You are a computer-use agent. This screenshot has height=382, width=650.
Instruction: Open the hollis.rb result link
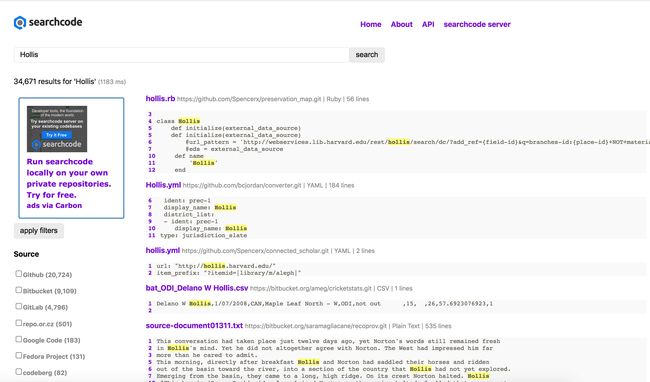(160, 99)
